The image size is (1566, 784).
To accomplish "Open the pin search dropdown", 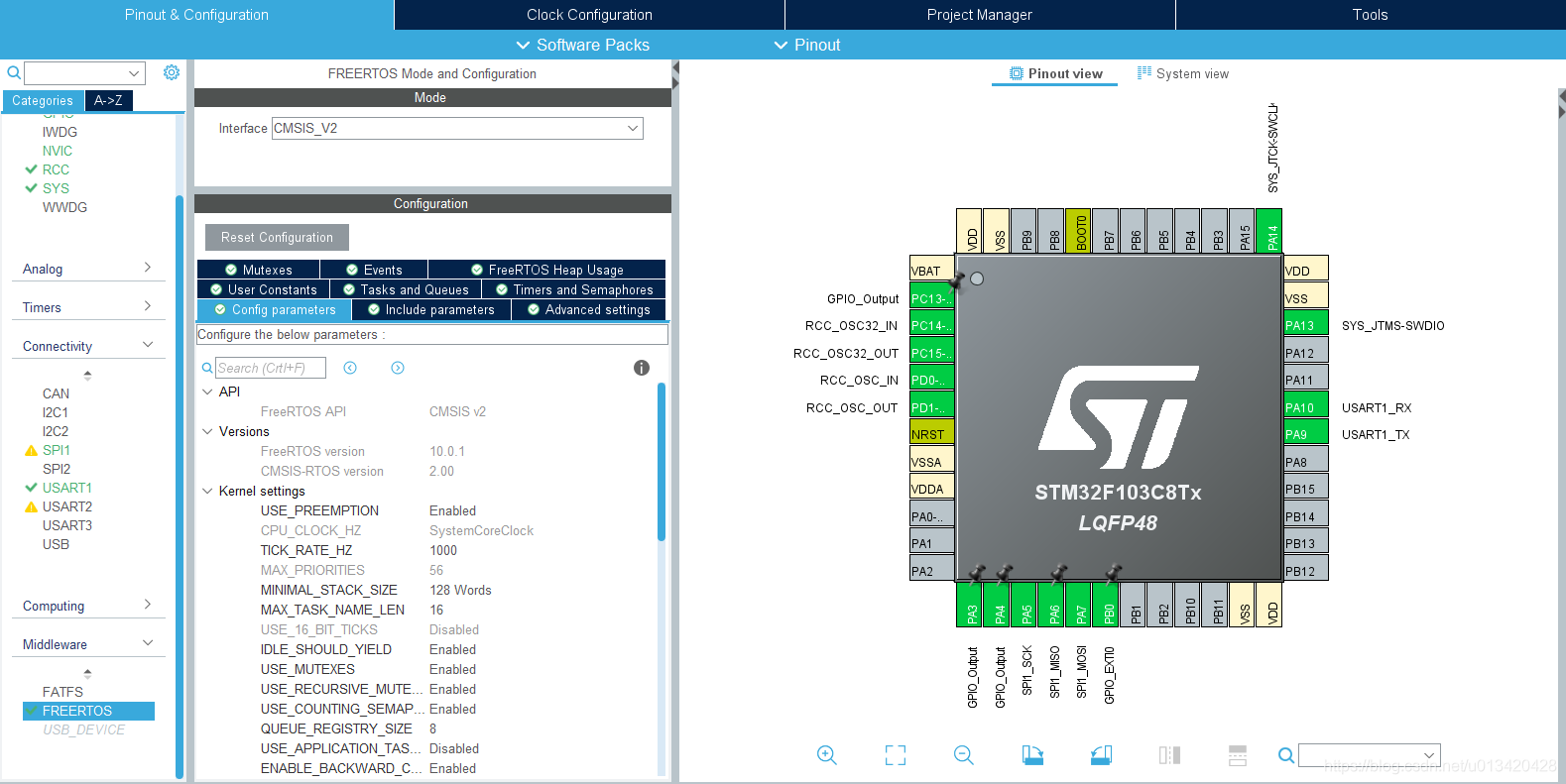I will click(1429, 755).
